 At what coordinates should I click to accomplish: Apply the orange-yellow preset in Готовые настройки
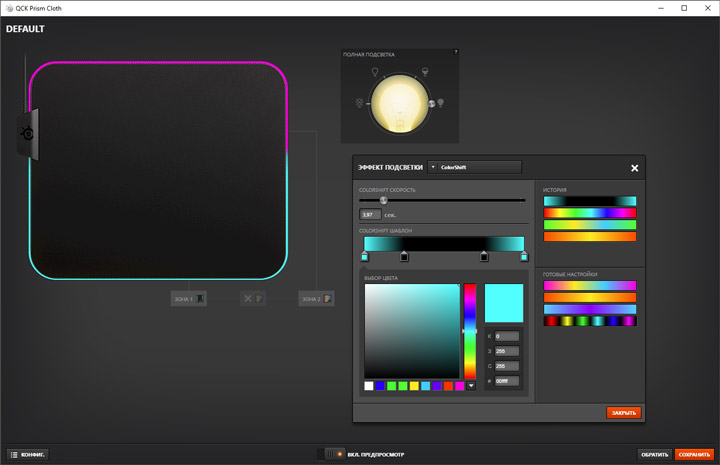(x=590, y=297)
